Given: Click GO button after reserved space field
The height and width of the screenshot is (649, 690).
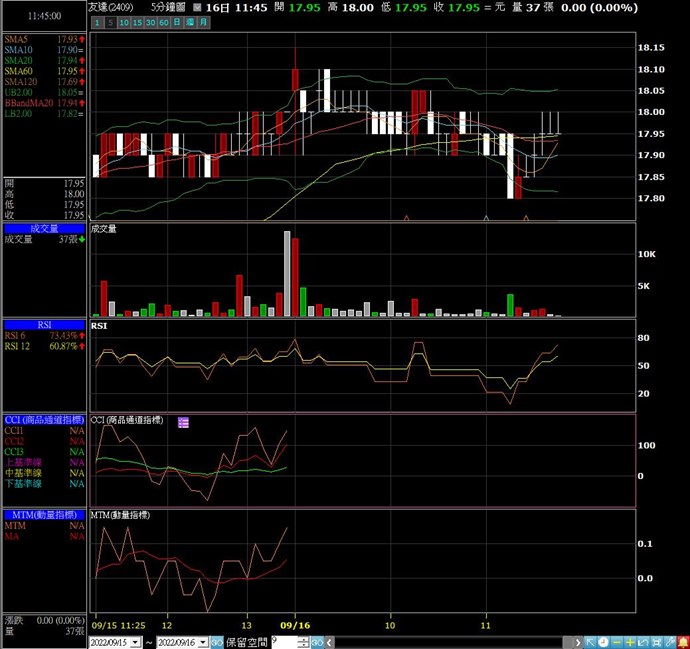Looking at the screenshot, I should point(317,642).
